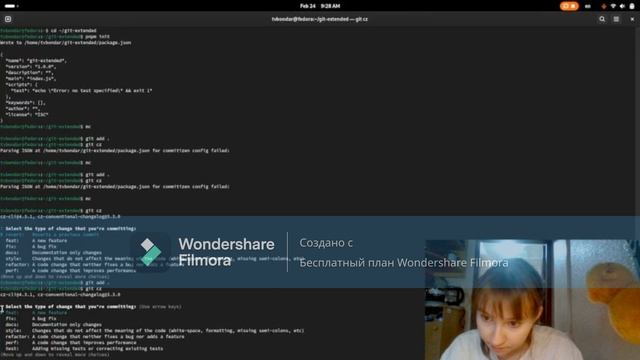Click the '"name": "git-extended"' JSON line

coord(36,60)
